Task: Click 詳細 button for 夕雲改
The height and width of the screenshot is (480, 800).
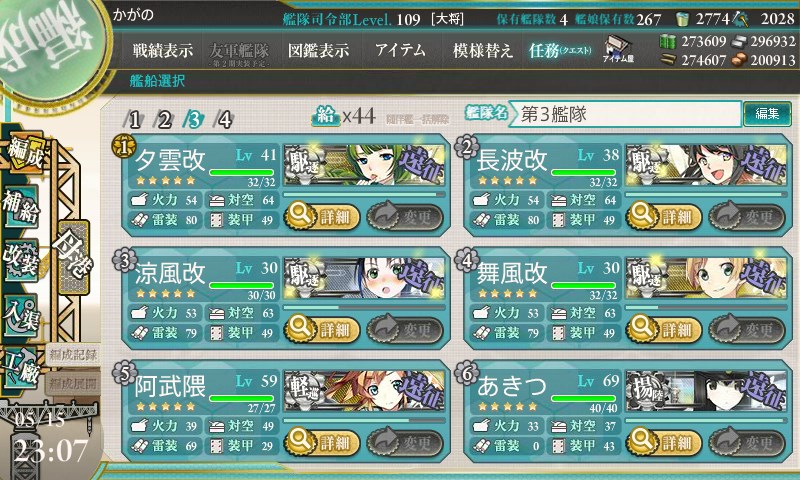Action: [322, 217]
